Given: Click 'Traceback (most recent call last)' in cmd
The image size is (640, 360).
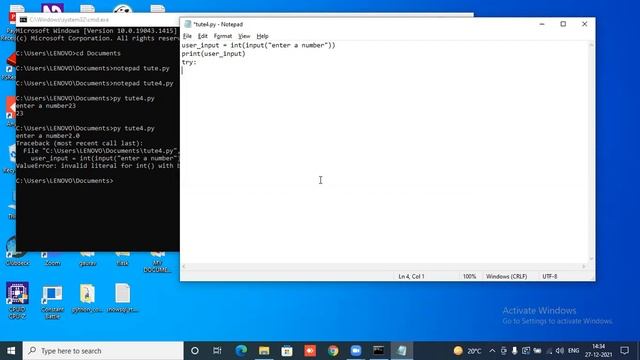Looking at the screenshot, I should (x=80, y=143).
